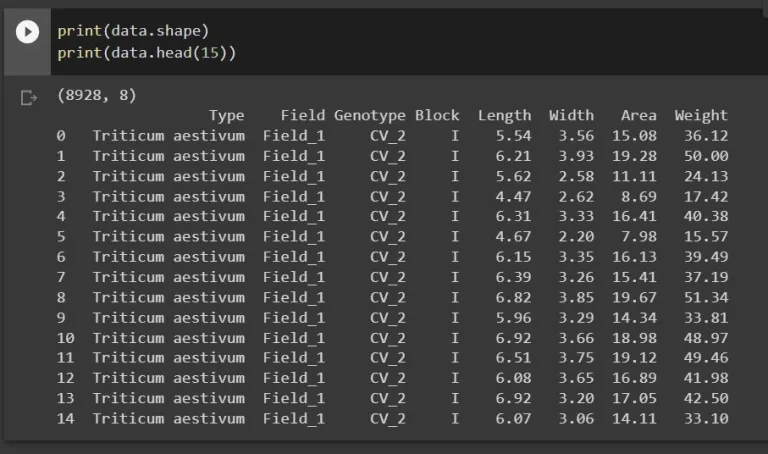Click row index 14 in the output
768x454 pixels.
point(65,419)
